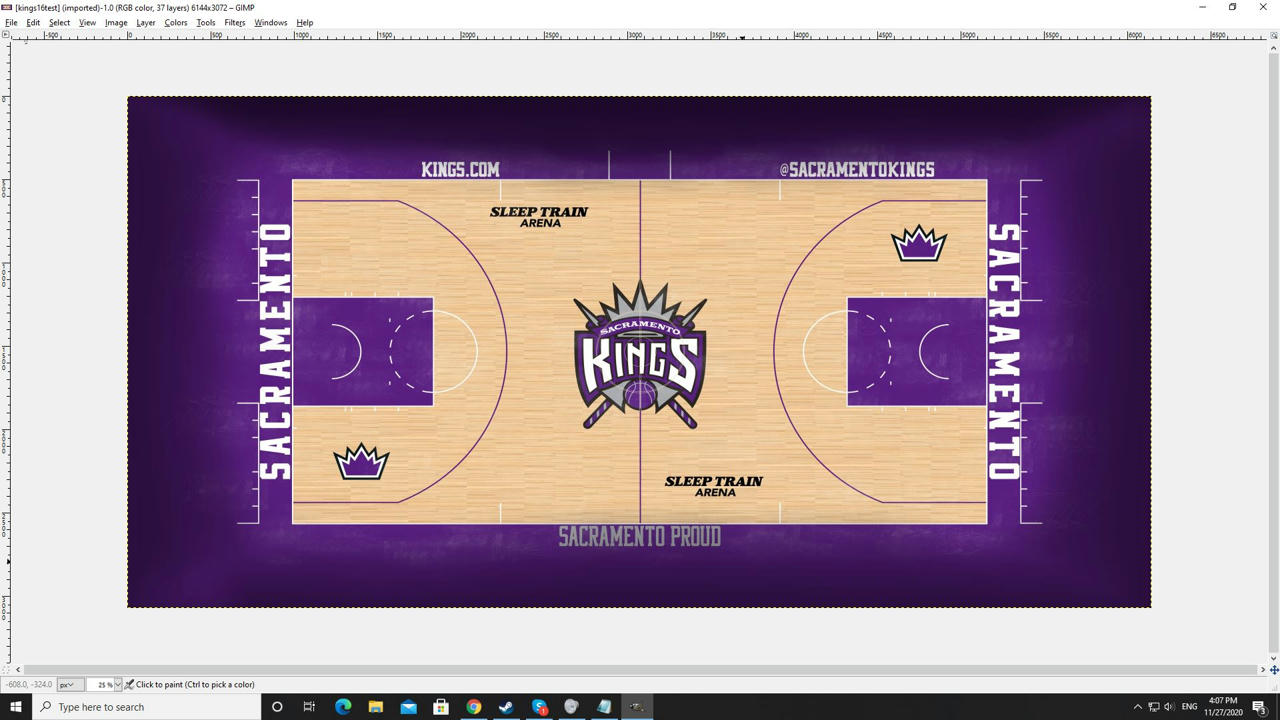Click the ENG language indicator
The image size is (1280, 720).
[1190, 707]
